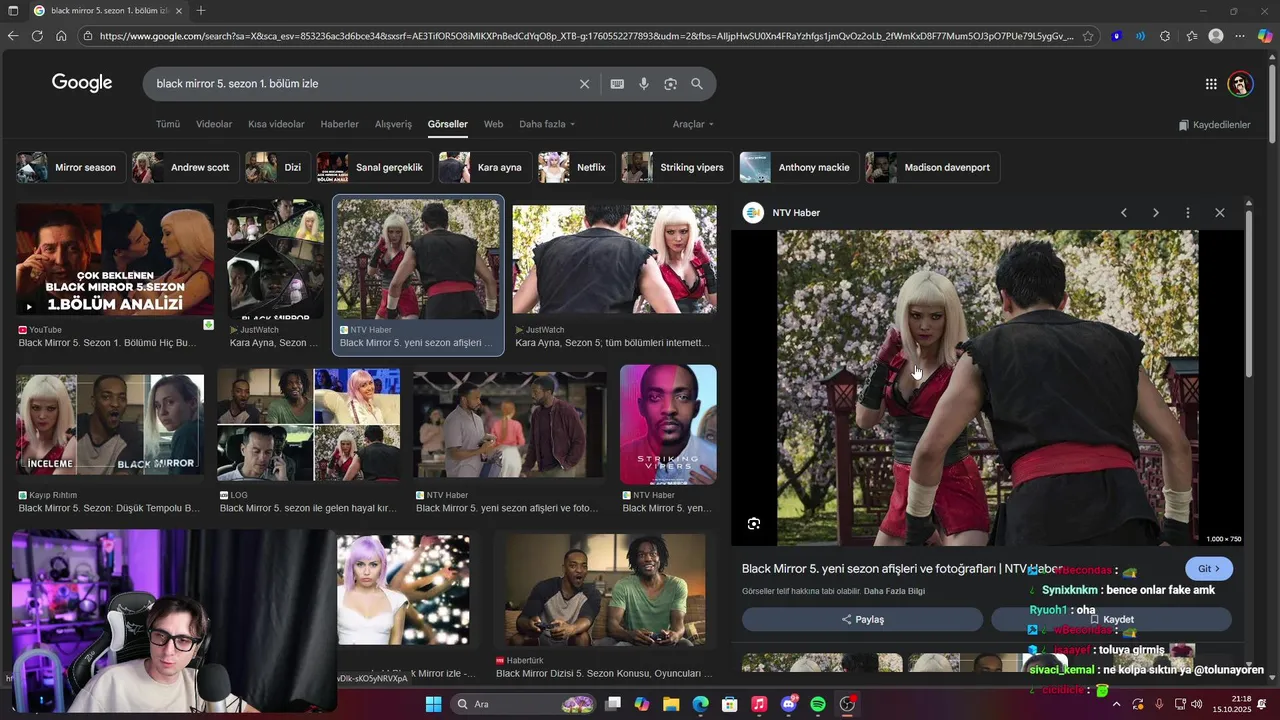Open a new browser tab
The height and width of the screenshot is (720, 1280).
[x=201, y=11]
